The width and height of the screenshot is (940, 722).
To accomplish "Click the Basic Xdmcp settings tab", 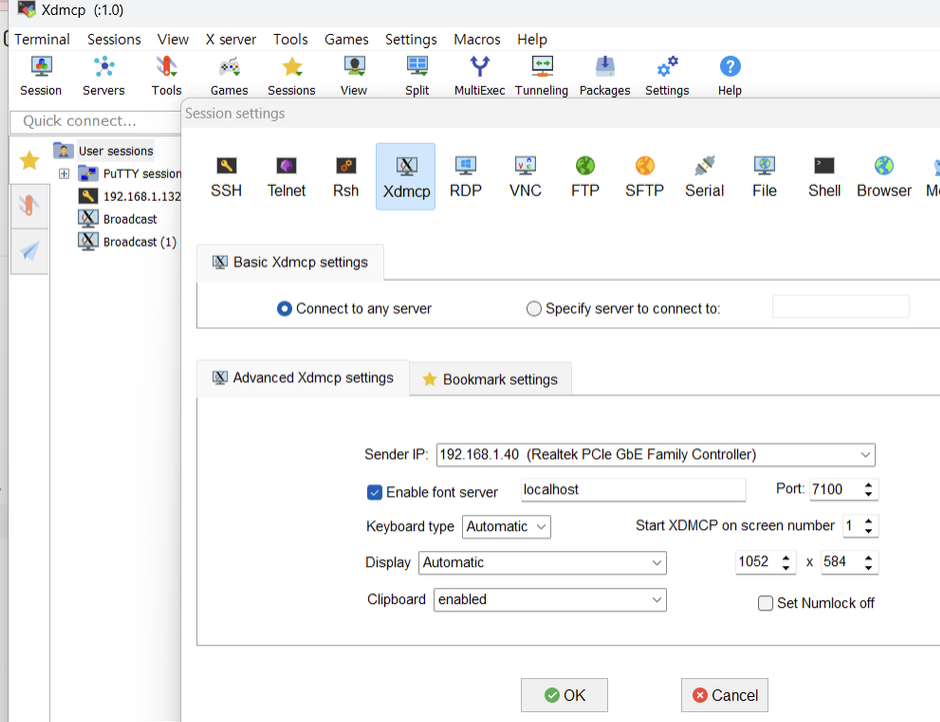I will pyautogui.click(x=290, y=262).
